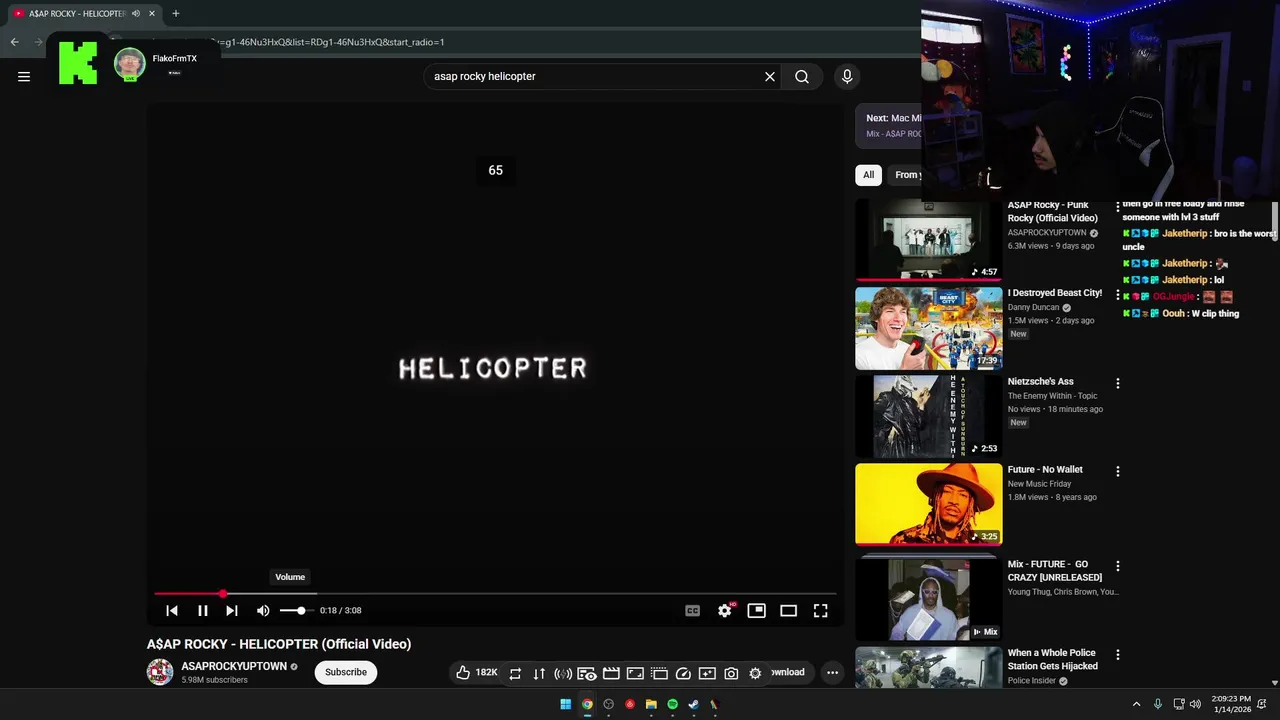The width and height of the screenshot is (1280, 720).
Task: Click the clapperboard cinema mode icon
Action: 611,673
